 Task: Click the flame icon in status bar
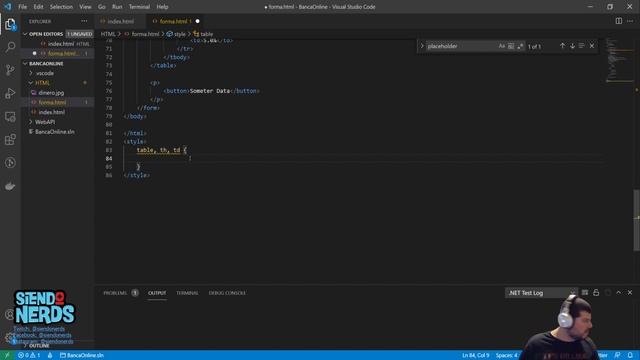50,355
